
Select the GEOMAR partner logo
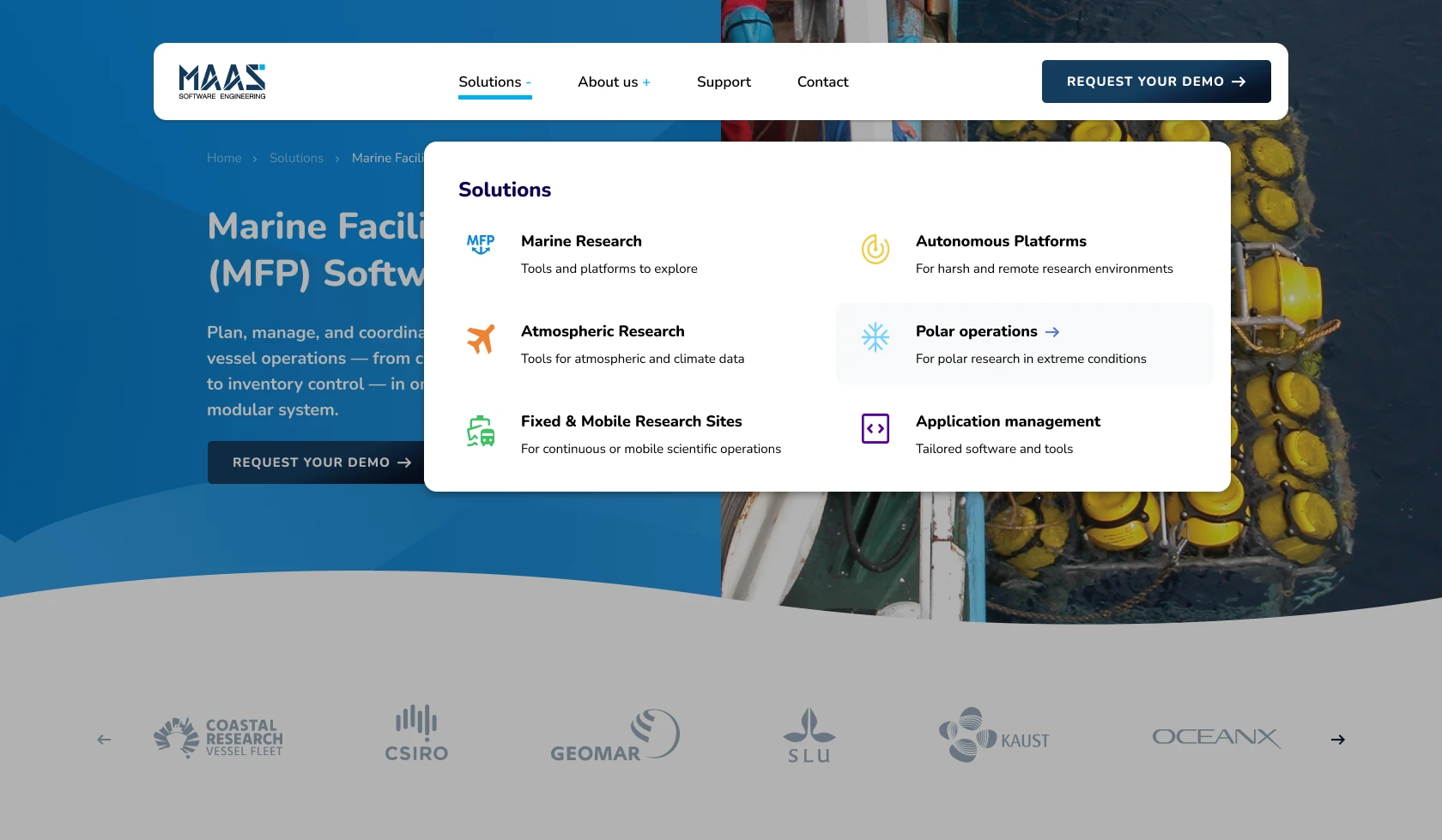tap(615, 736)
